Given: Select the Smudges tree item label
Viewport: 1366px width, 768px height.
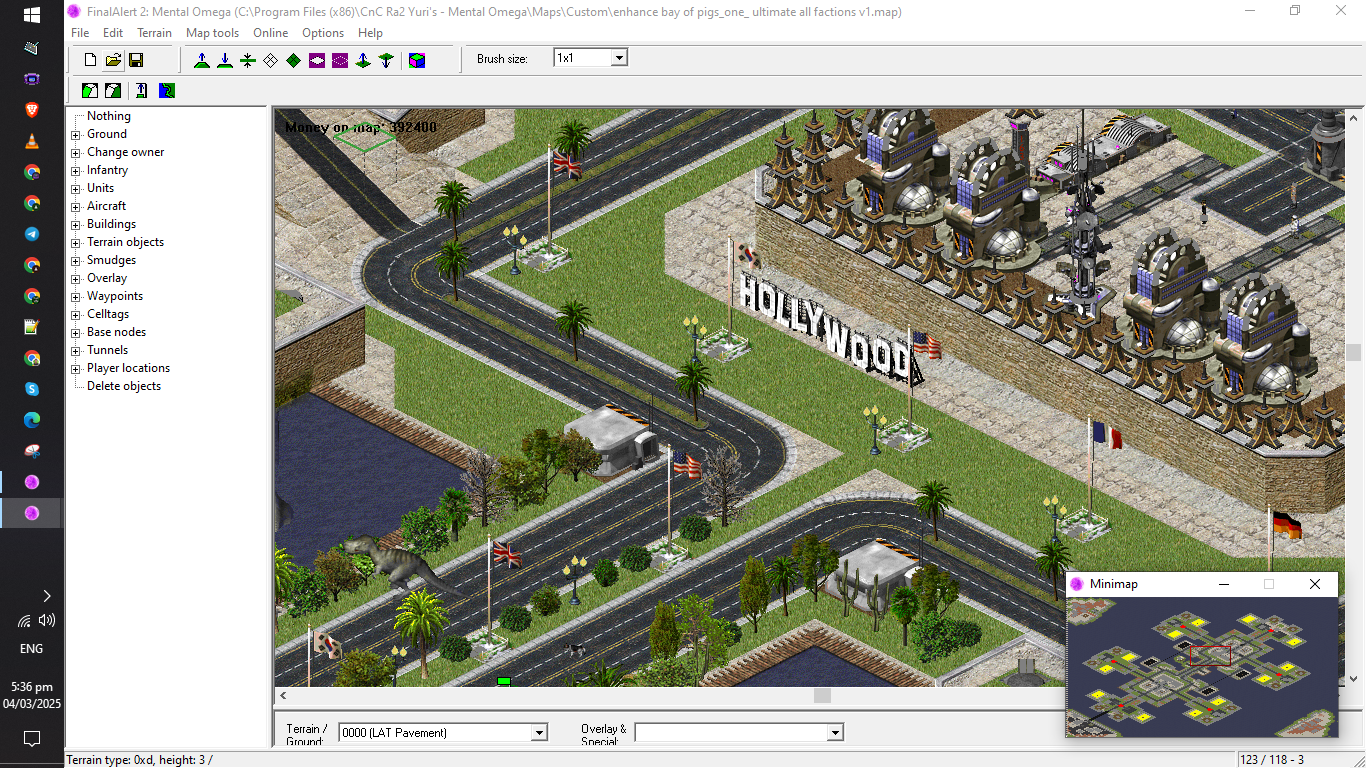Looking at the screenshot, I should point(111,260).
